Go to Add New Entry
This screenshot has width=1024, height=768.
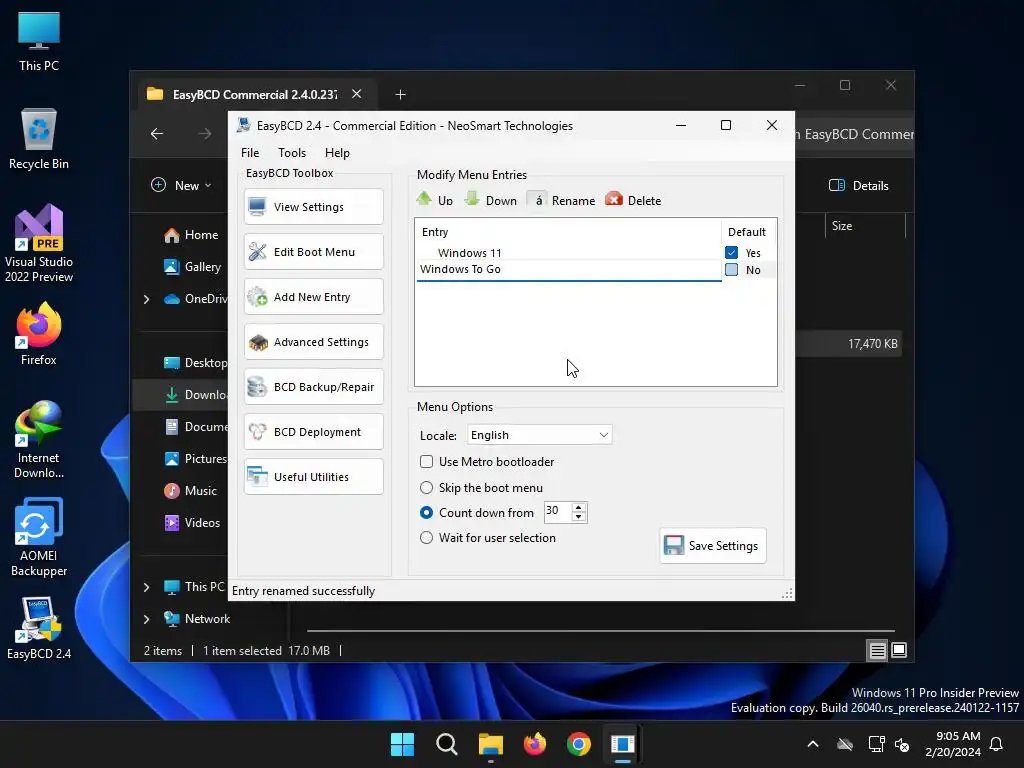click(313, 297)
